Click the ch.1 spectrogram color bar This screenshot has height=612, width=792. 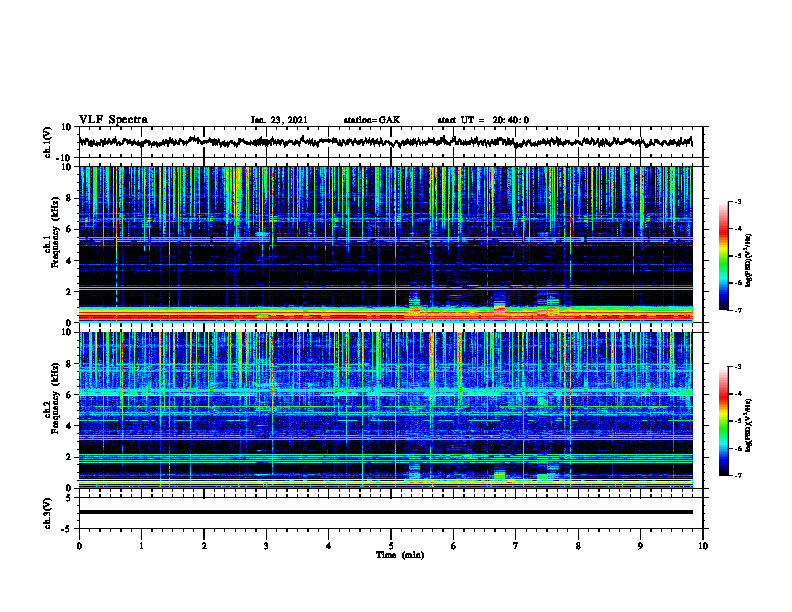(x=724, y=256)
